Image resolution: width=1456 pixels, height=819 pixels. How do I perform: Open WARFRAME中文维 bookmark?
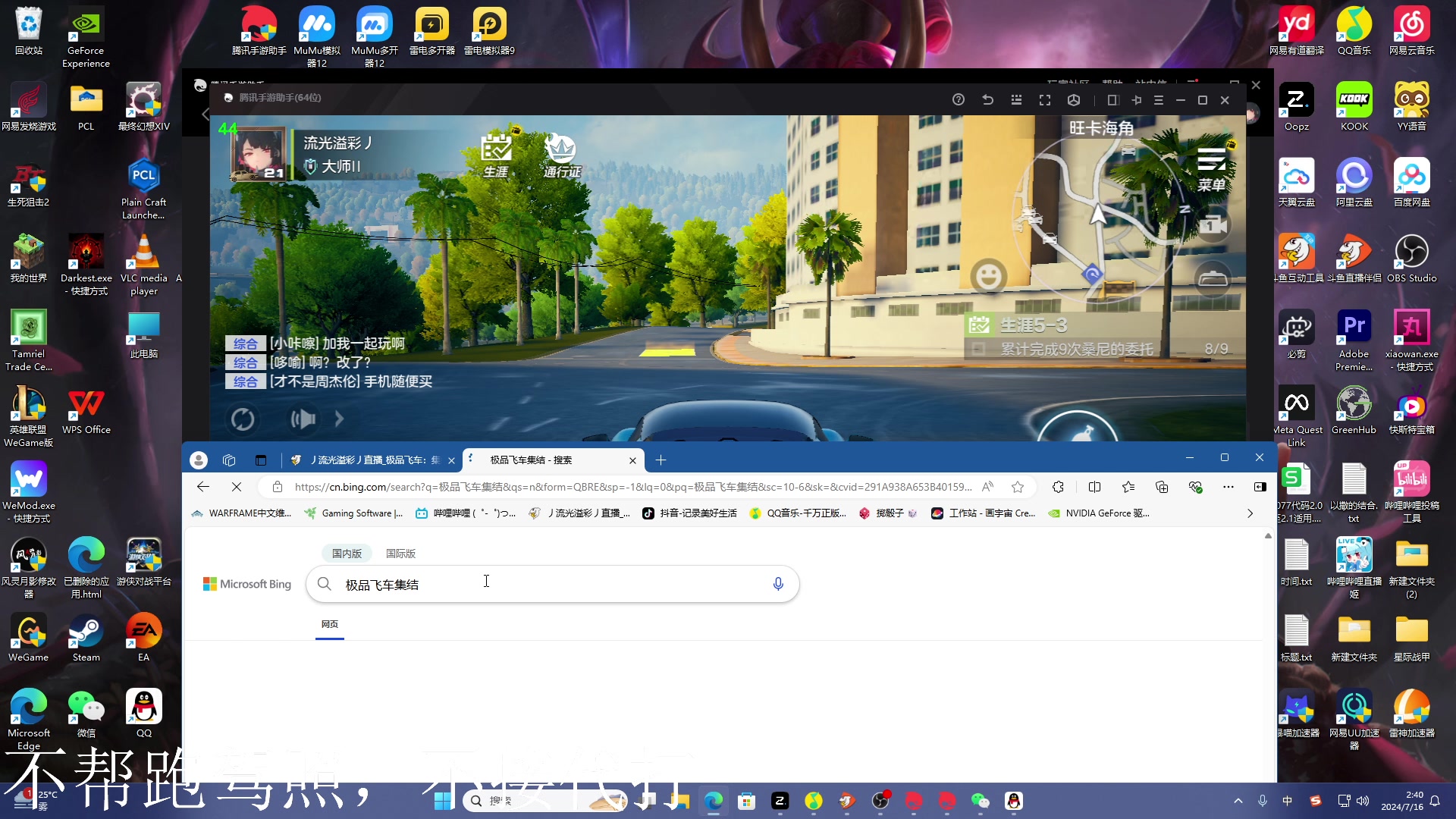(x=241, y=513)
